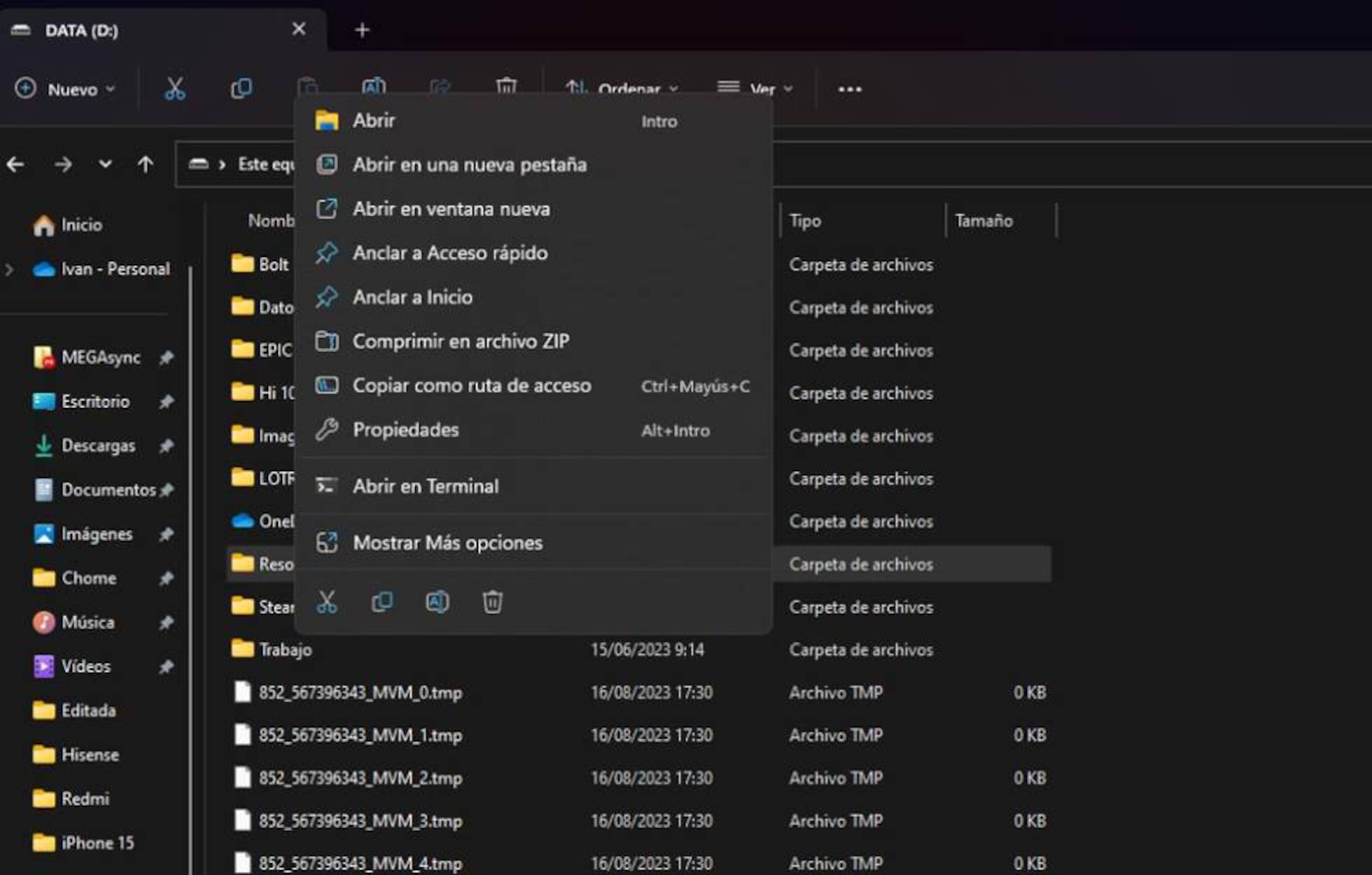Click the copy icon on the toolbar
The width and height of the screenshot is (1372, 875).
[241, 88]
